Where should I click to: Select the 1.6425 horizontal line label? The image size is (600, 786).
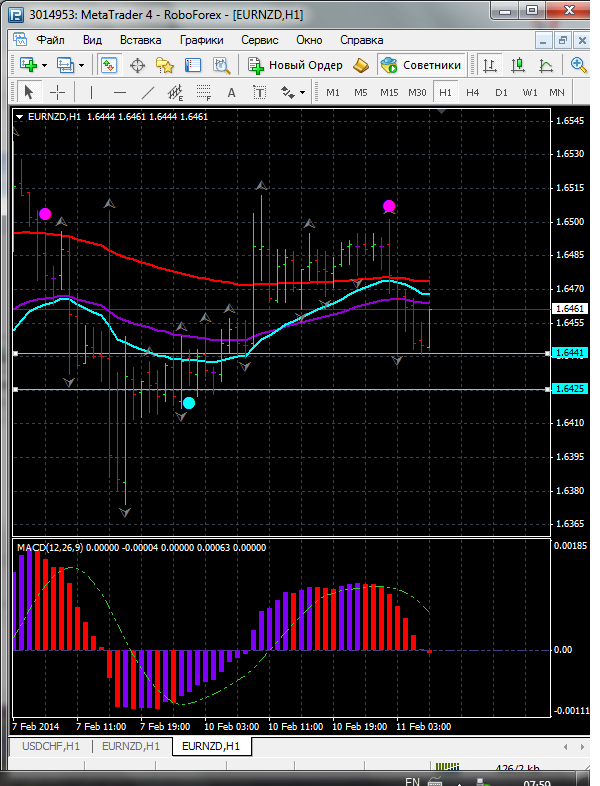(569, 388)
